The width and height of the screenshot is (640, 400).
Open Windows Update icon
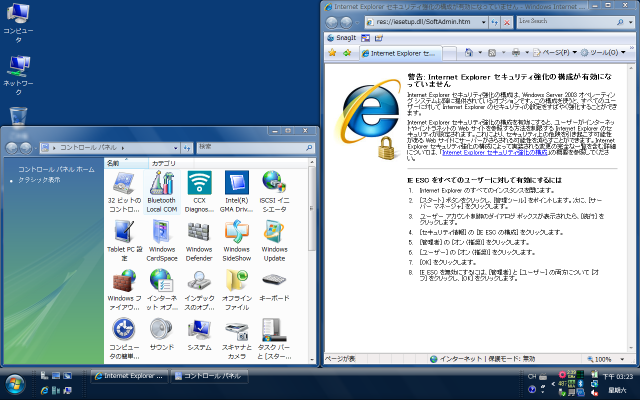(x=274, y=241)
